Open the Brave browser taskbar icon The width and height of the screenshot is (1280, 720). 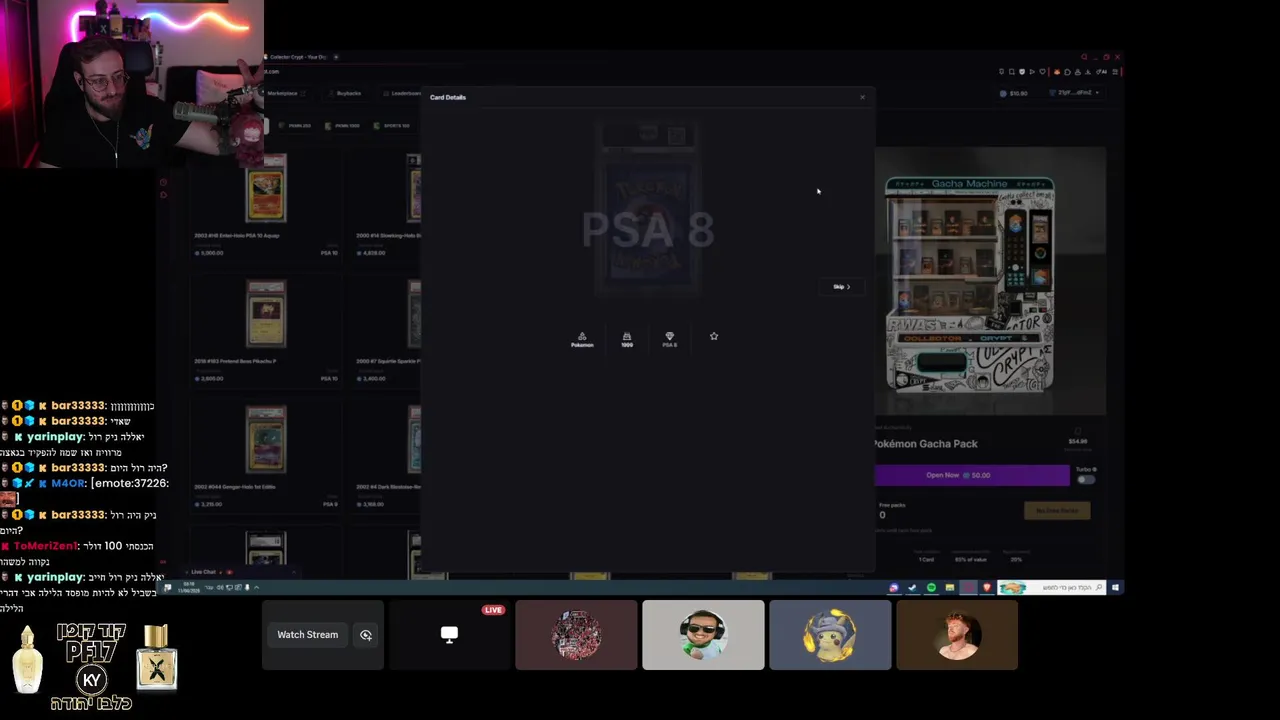click(x=987, y=588)
